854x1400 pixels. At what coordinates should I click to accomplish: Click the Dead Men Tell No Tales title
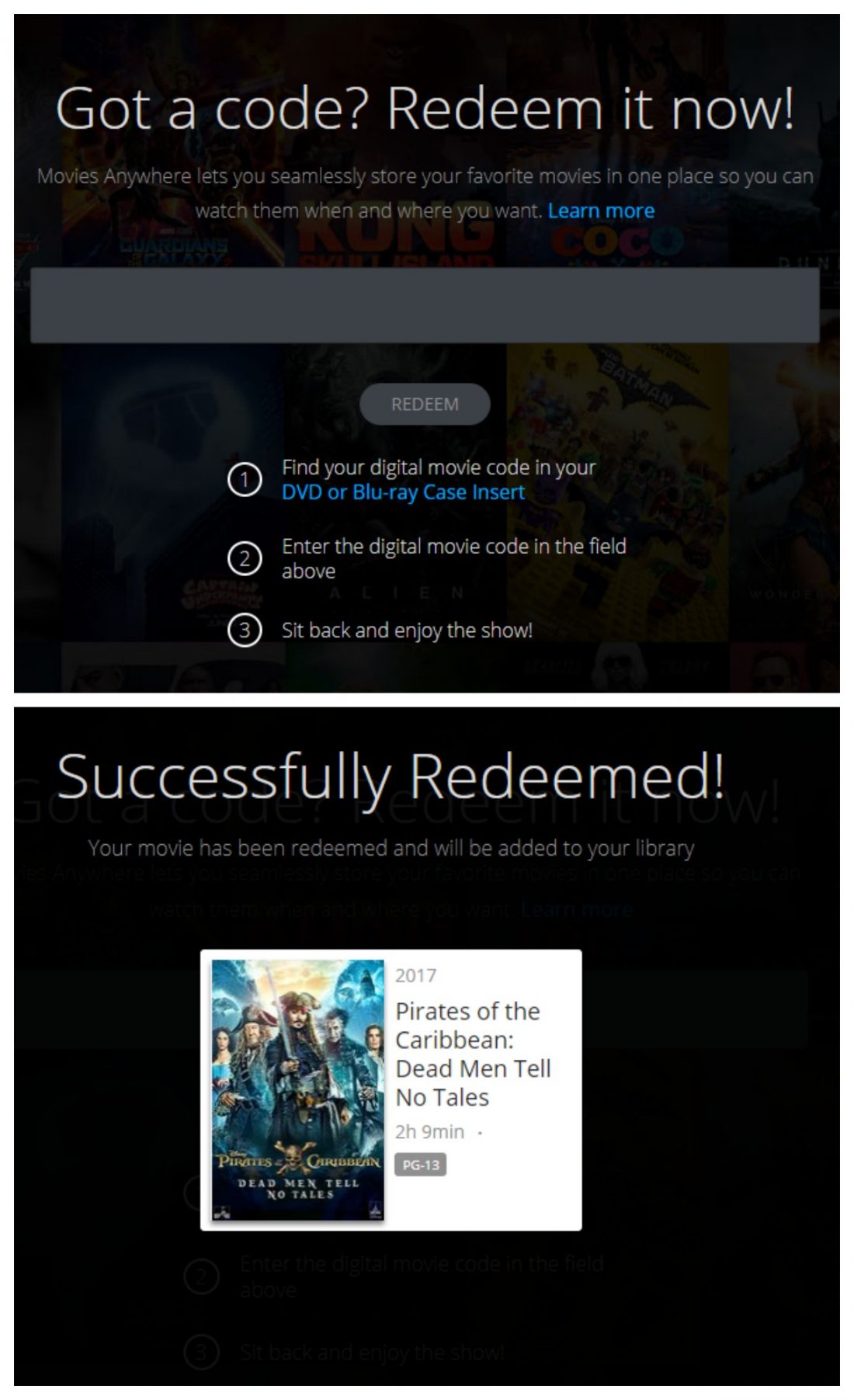pos(473,1054)
